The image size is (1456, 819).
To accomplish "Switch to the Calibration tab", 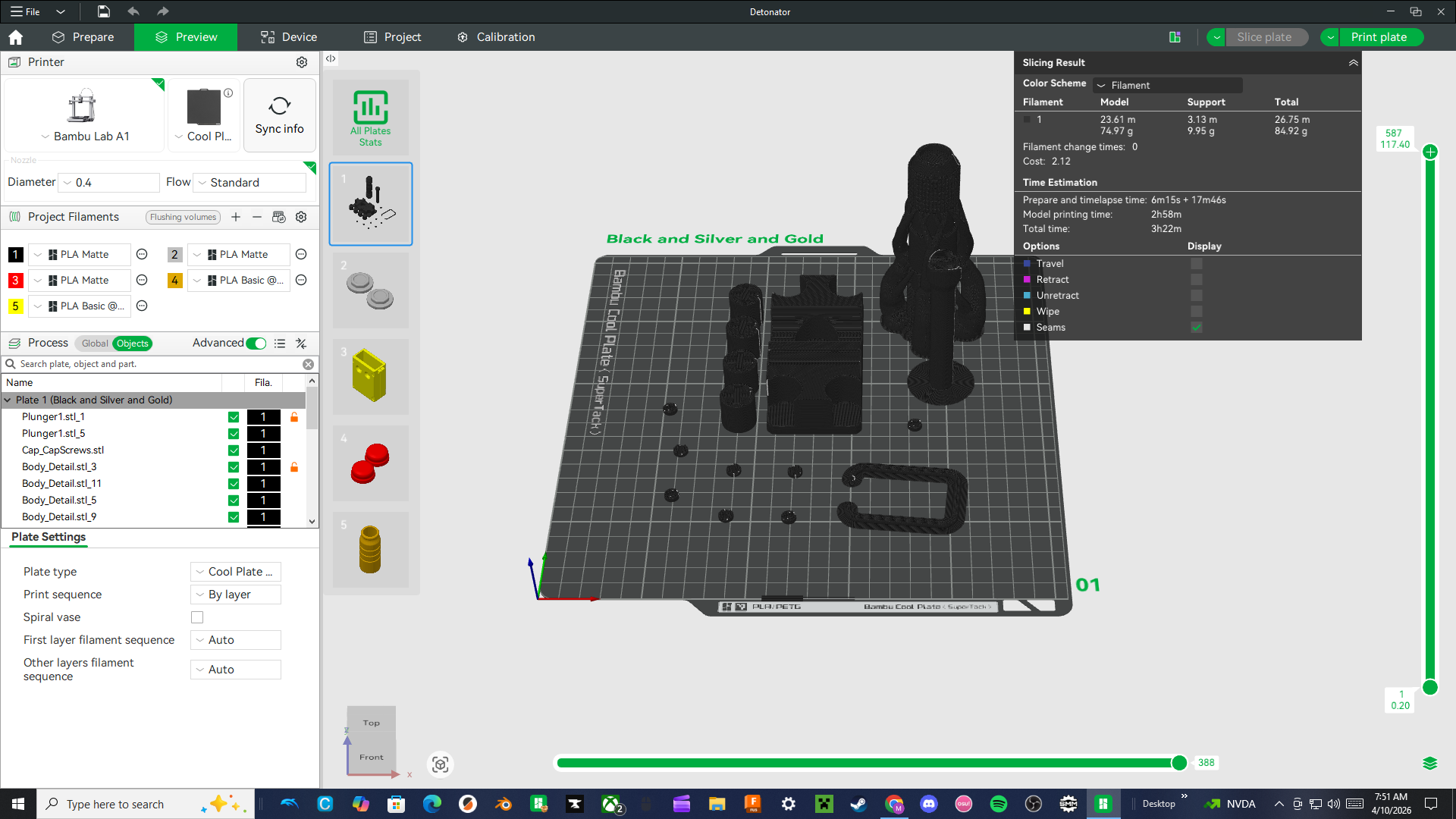I will click(x=496, y=37).
